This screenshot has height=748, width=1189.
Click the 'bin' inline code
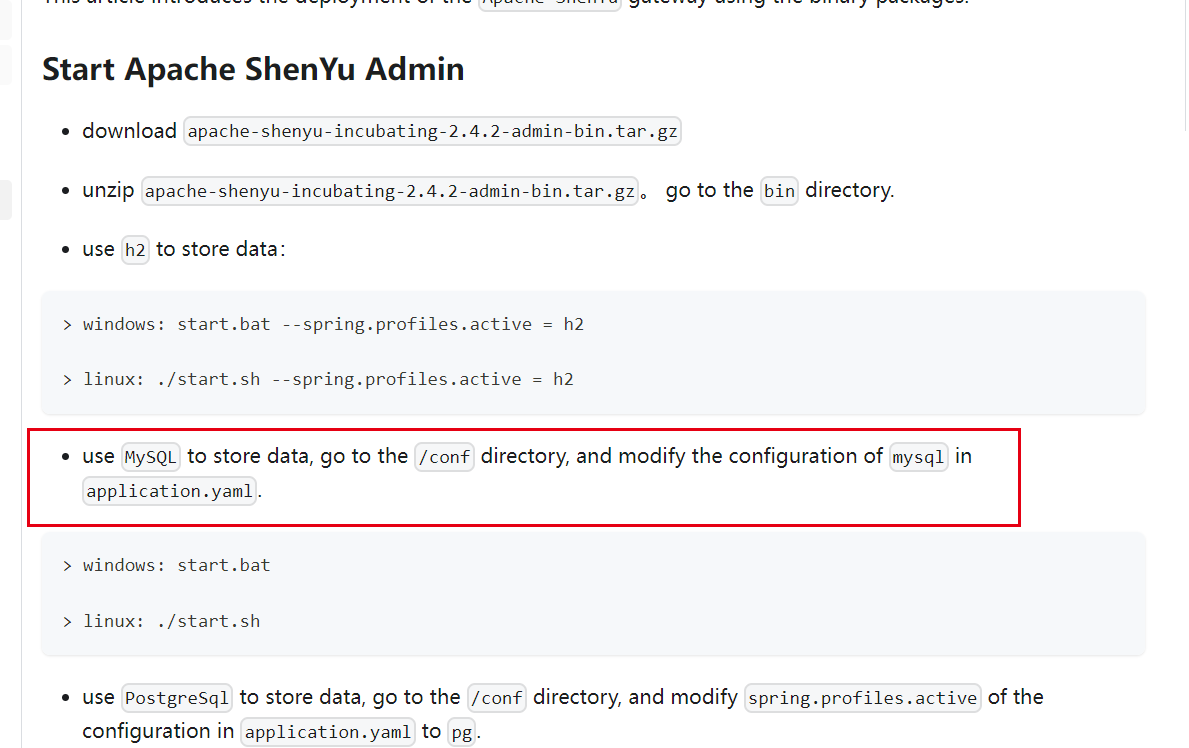[x=779, y=190]
